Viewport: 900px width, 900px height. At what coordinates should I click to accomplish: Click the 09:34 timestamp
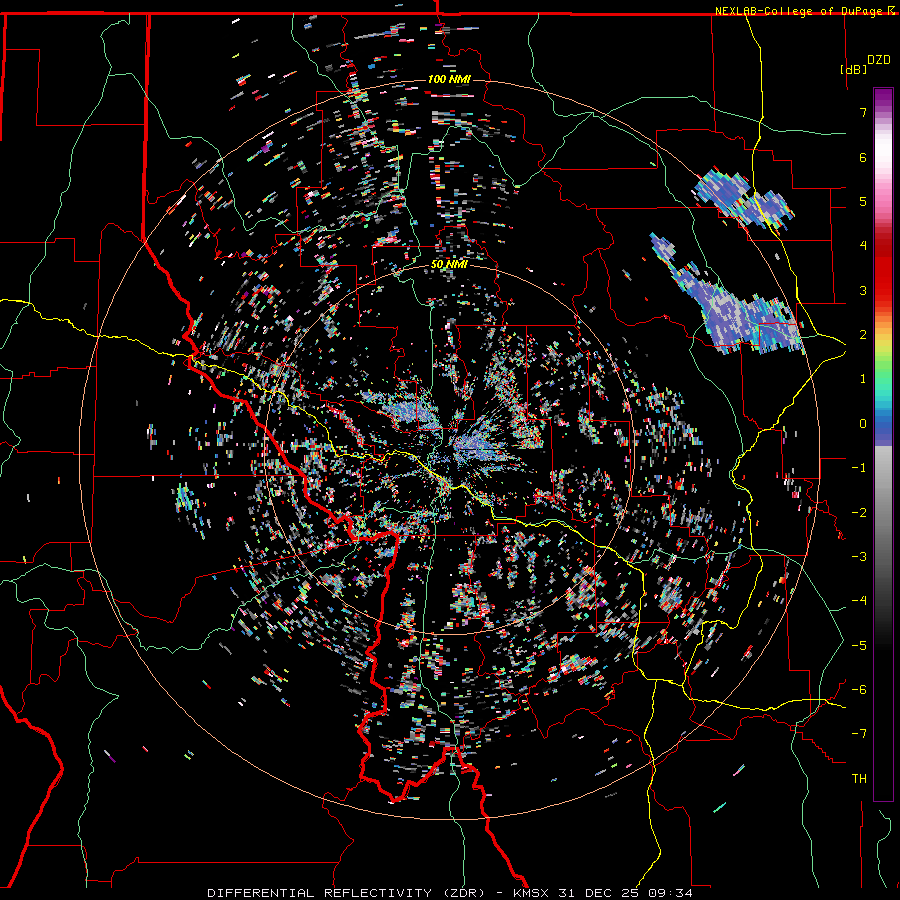pyautogui.click(x=669, y=893)
